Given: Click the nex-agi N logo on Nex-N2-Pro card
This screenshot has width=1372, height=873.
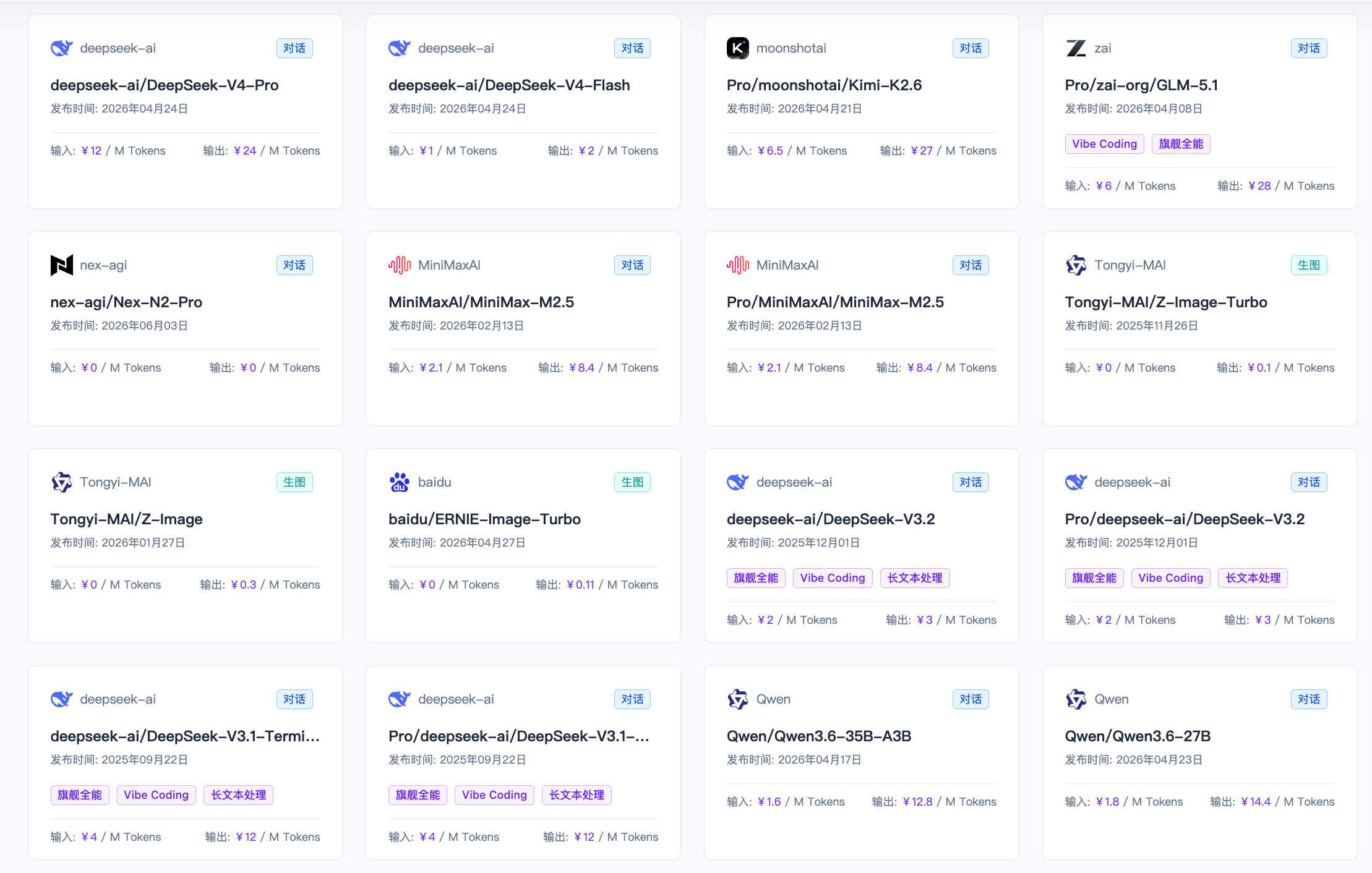Looking at the screenshot, I should [62, 265].
